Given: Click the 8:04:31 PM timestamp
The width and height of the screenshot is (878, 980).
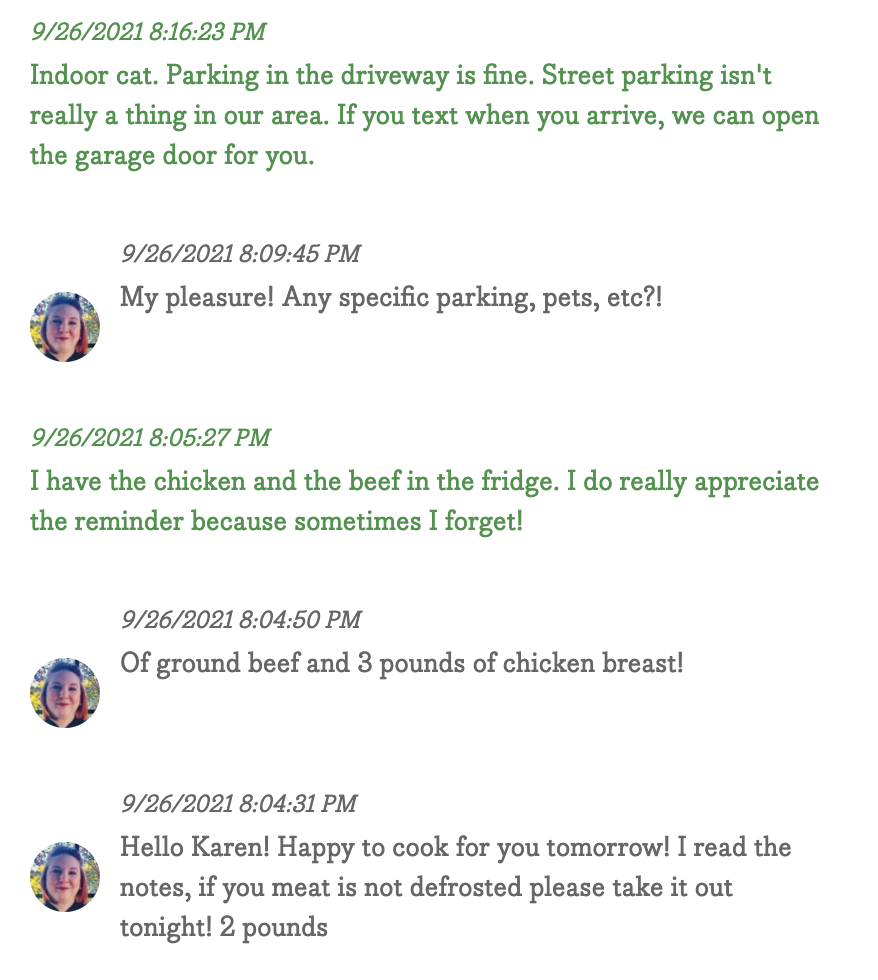Looking at the screenshot, I should tap(239, 803).
